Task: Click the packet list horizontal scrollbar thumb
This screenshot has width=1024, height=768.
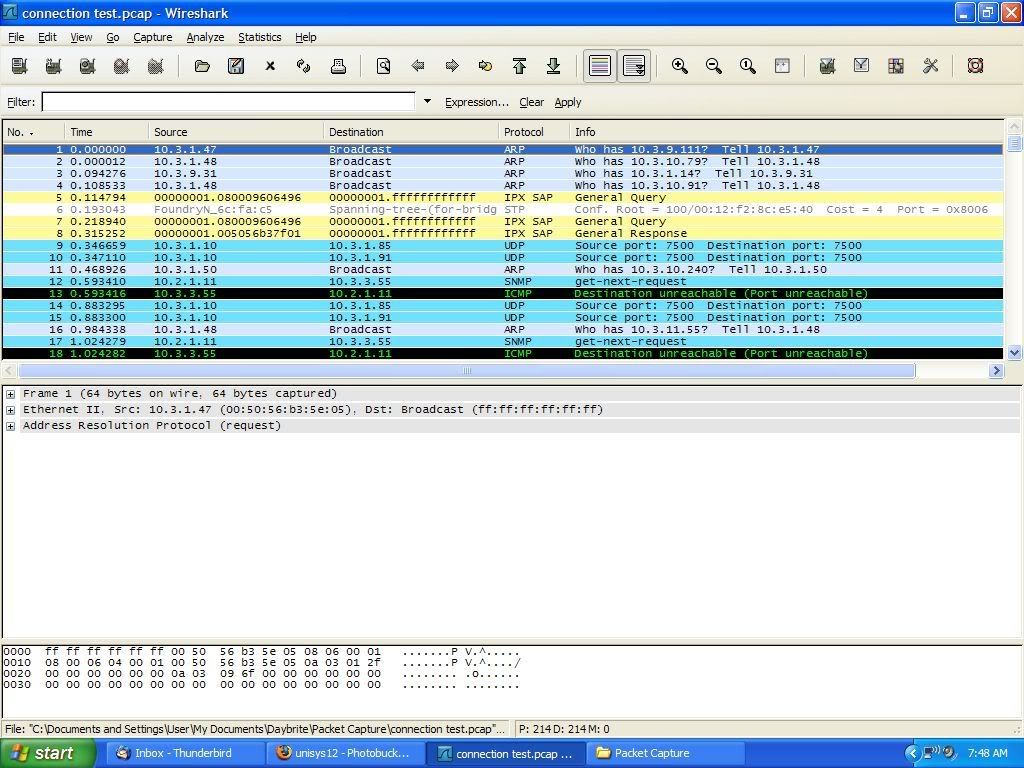Action: (466, 371)
